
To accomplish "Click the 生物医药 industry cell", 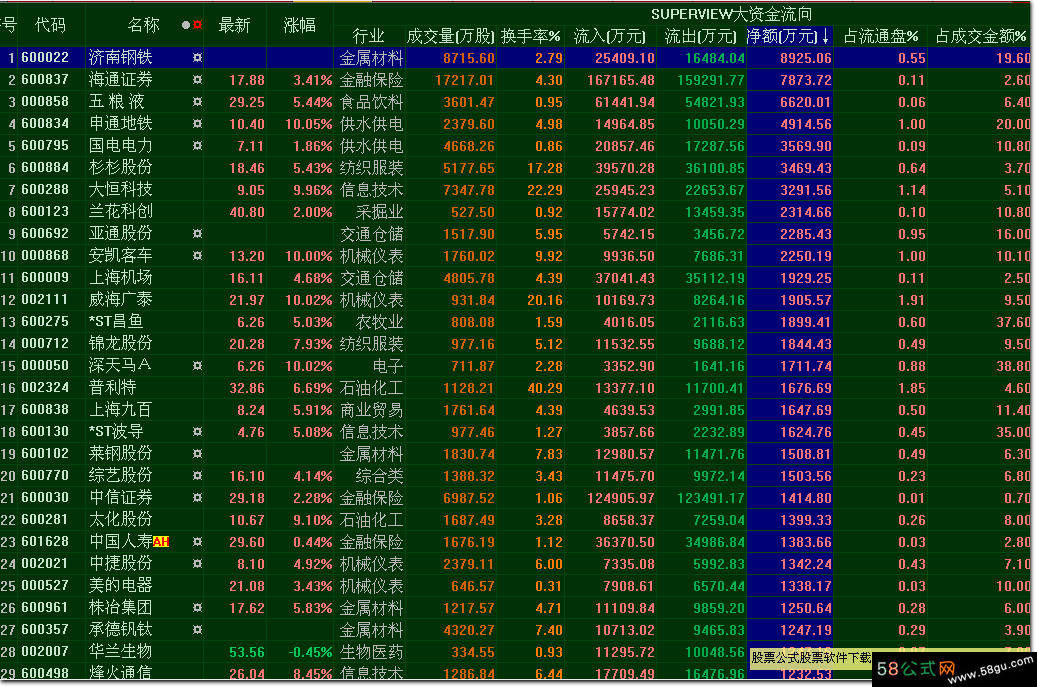I will [x=371, y=652].
